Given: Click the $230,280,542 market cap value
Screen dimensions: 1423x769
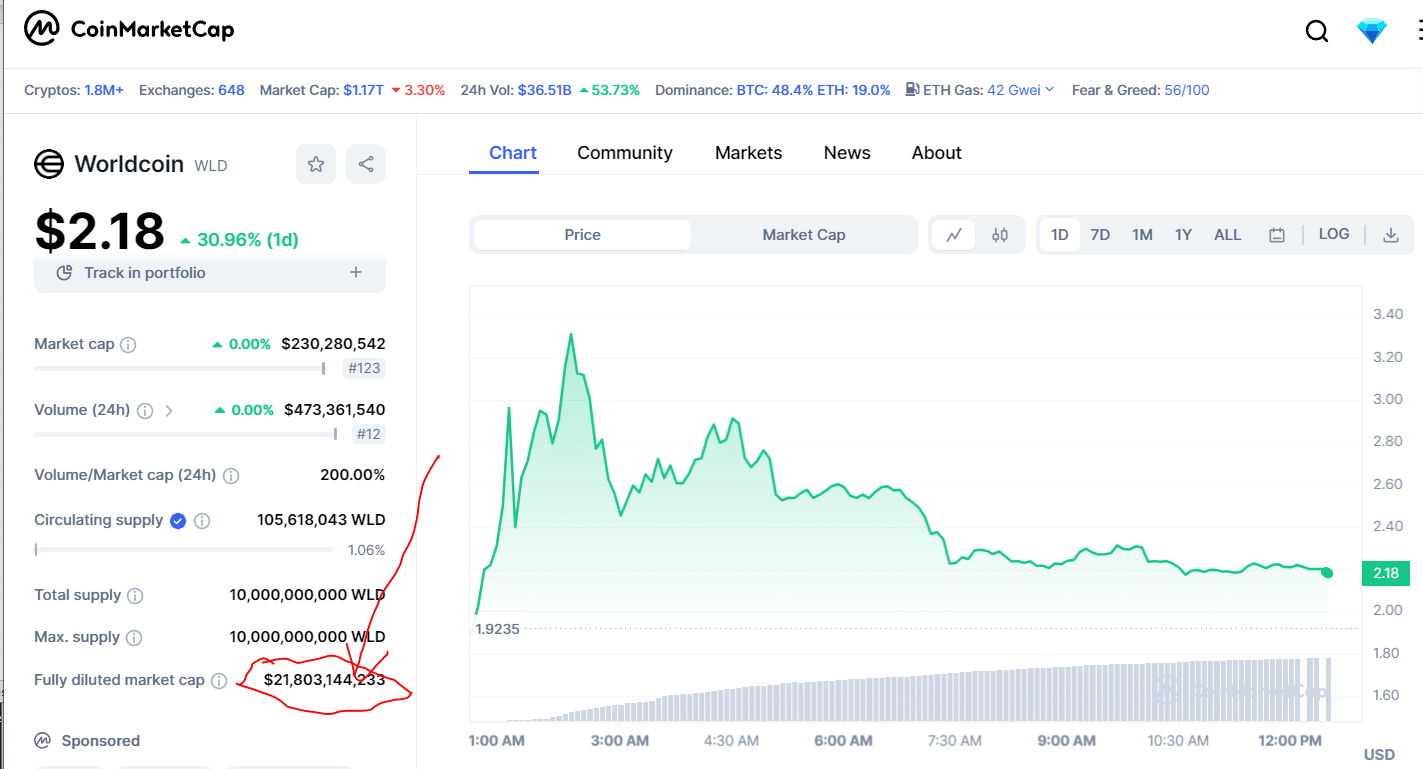Looking at the screenshot, I should (333, 344).
